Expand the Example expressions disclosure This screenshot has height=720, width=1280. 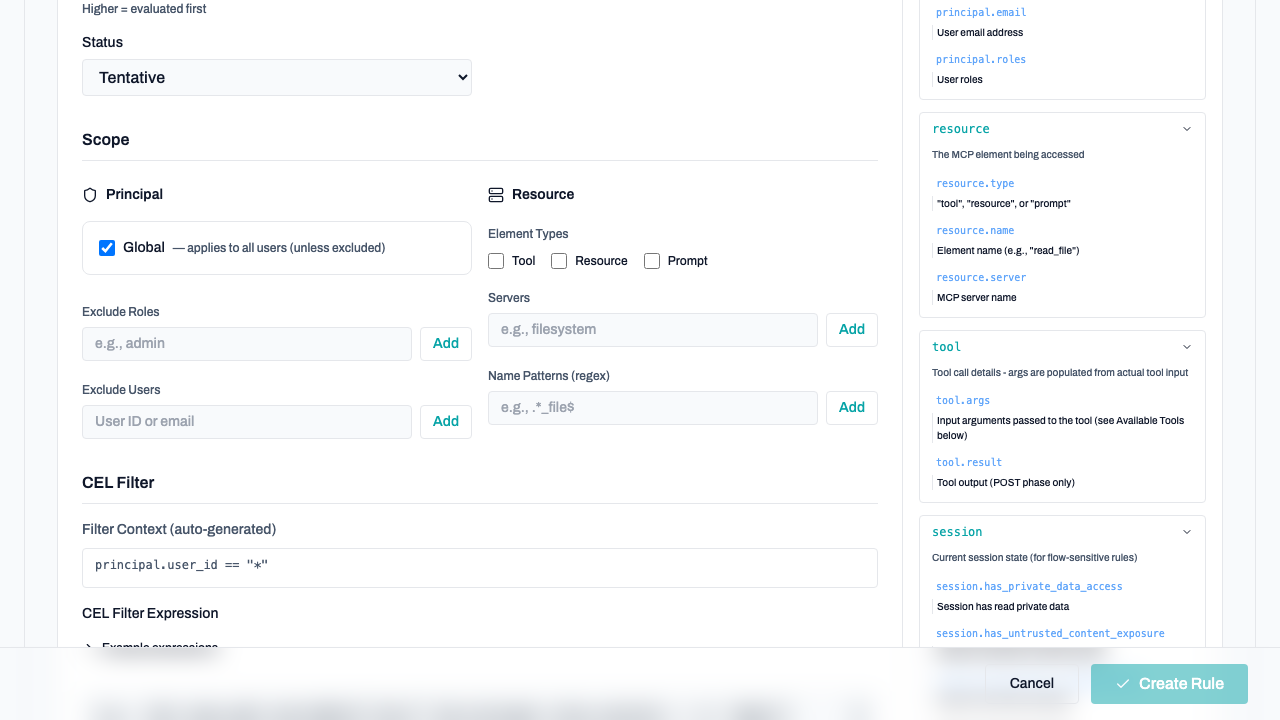[x=90, y=647]
